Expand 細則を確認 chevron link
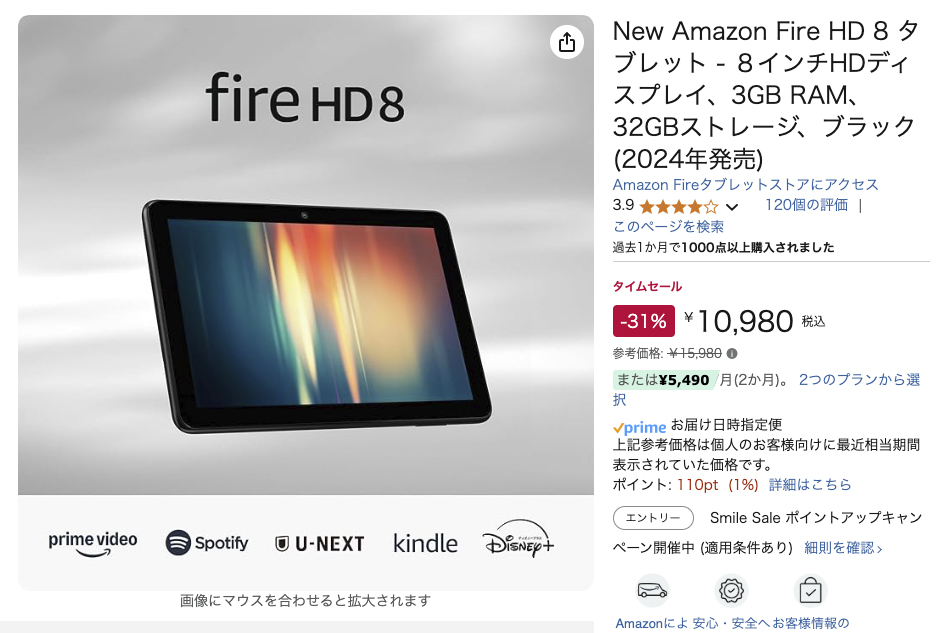The image size is (950, 633). click(x=843, y=548)
